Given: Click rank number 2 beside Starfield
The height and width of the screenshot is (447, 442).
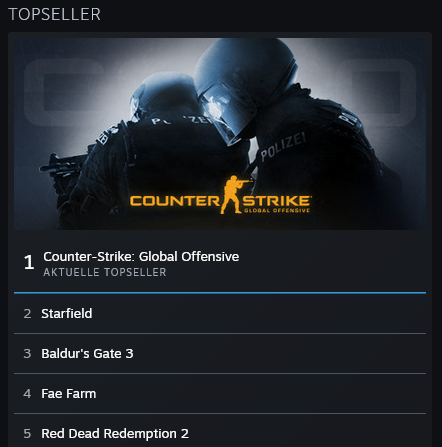Looking at the screenshot, I should (27, 314).
